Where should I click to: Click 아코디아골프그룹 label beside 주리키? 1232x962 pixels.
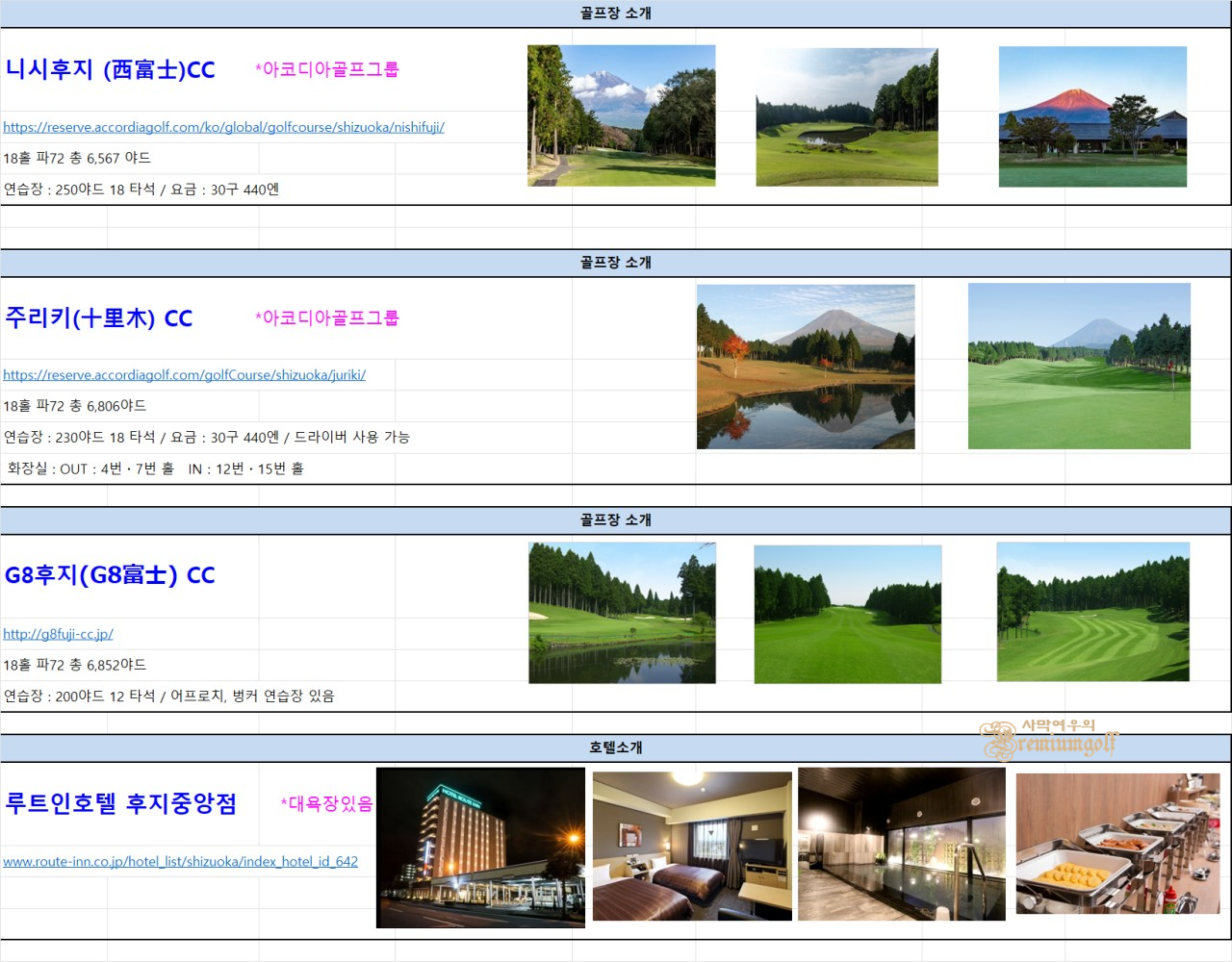click(327, 317)
